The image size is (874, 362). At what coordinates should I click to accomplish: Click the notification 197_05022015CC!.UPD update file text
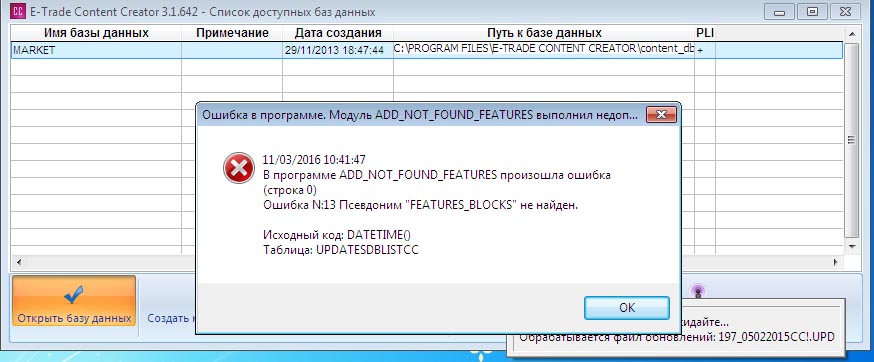pyautogui.click(x=677, y=337)
